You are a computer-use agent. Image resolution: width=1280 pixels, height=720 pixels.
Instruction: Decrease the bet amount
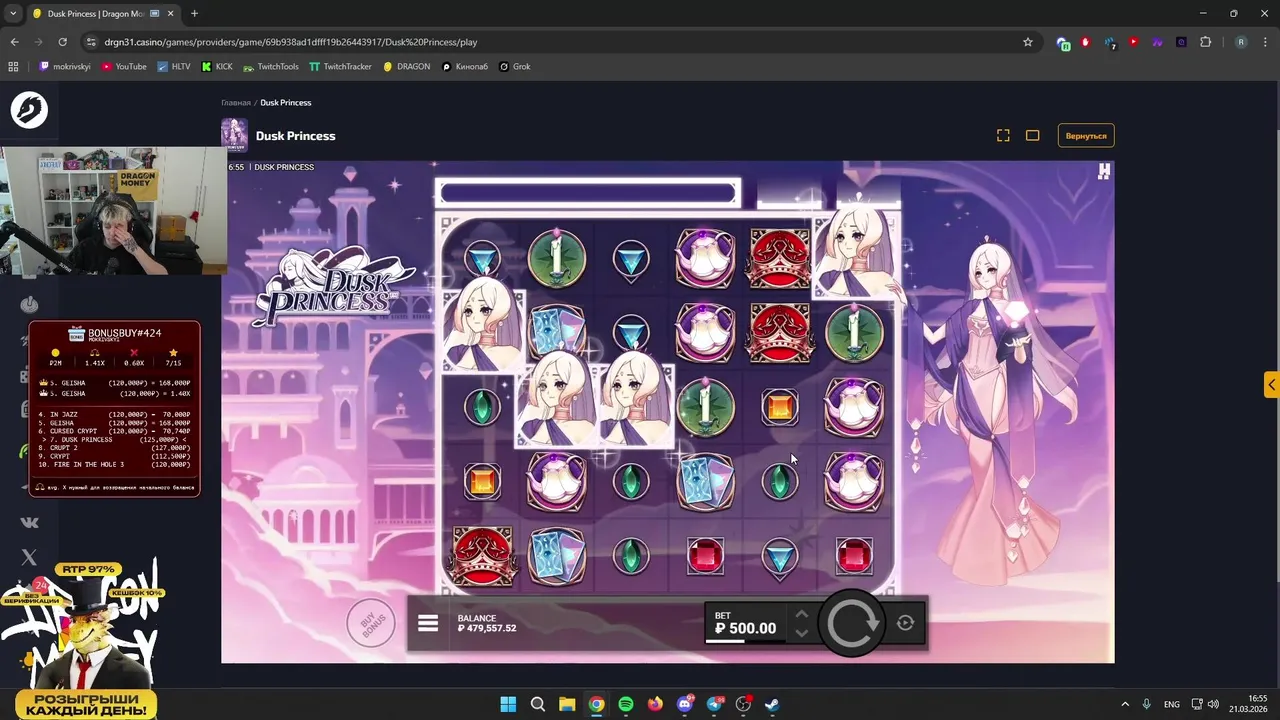point(801,633)
